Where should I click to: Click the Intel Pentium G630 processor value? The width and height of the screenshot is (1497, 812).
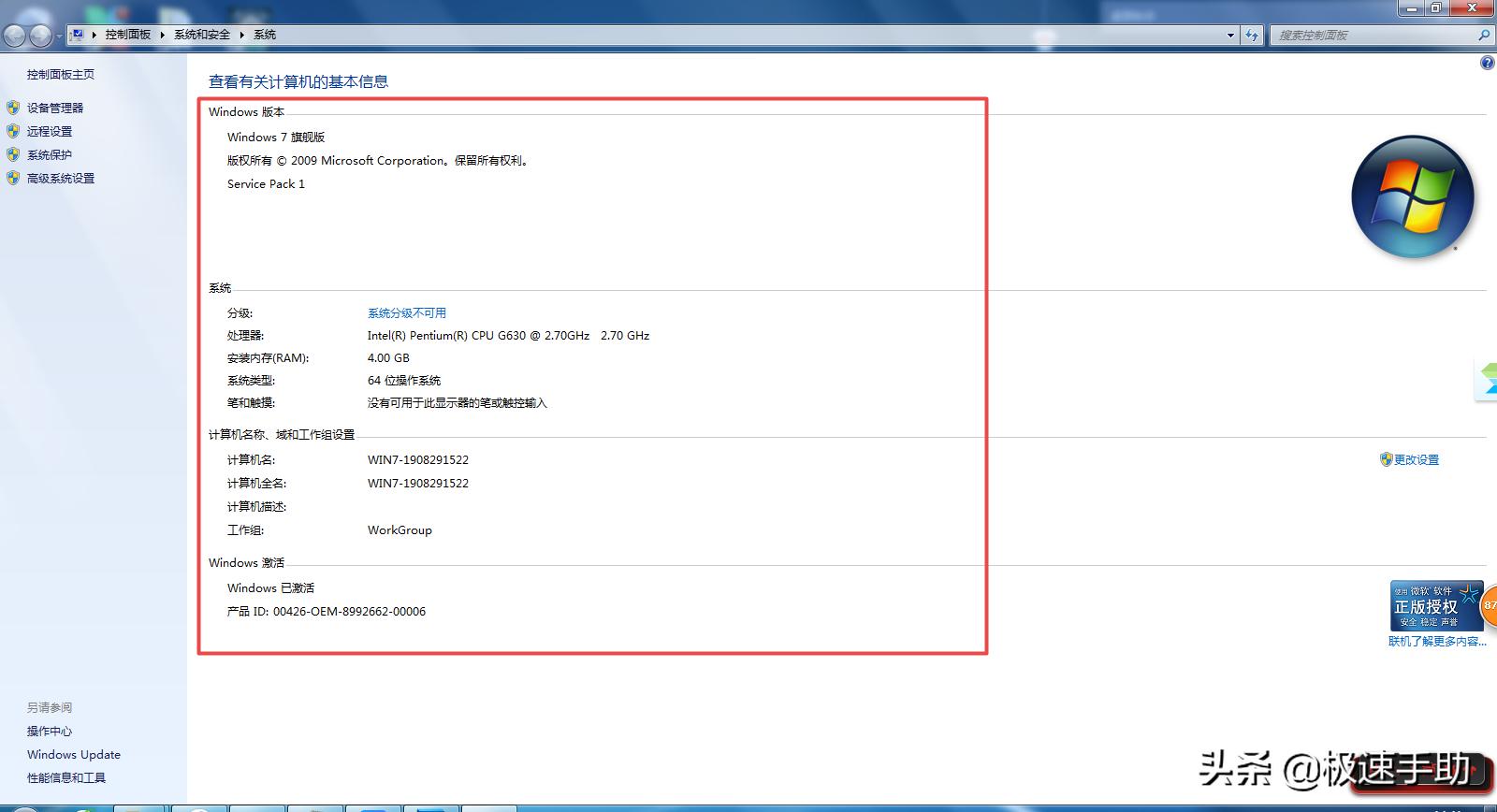(508, 336)
